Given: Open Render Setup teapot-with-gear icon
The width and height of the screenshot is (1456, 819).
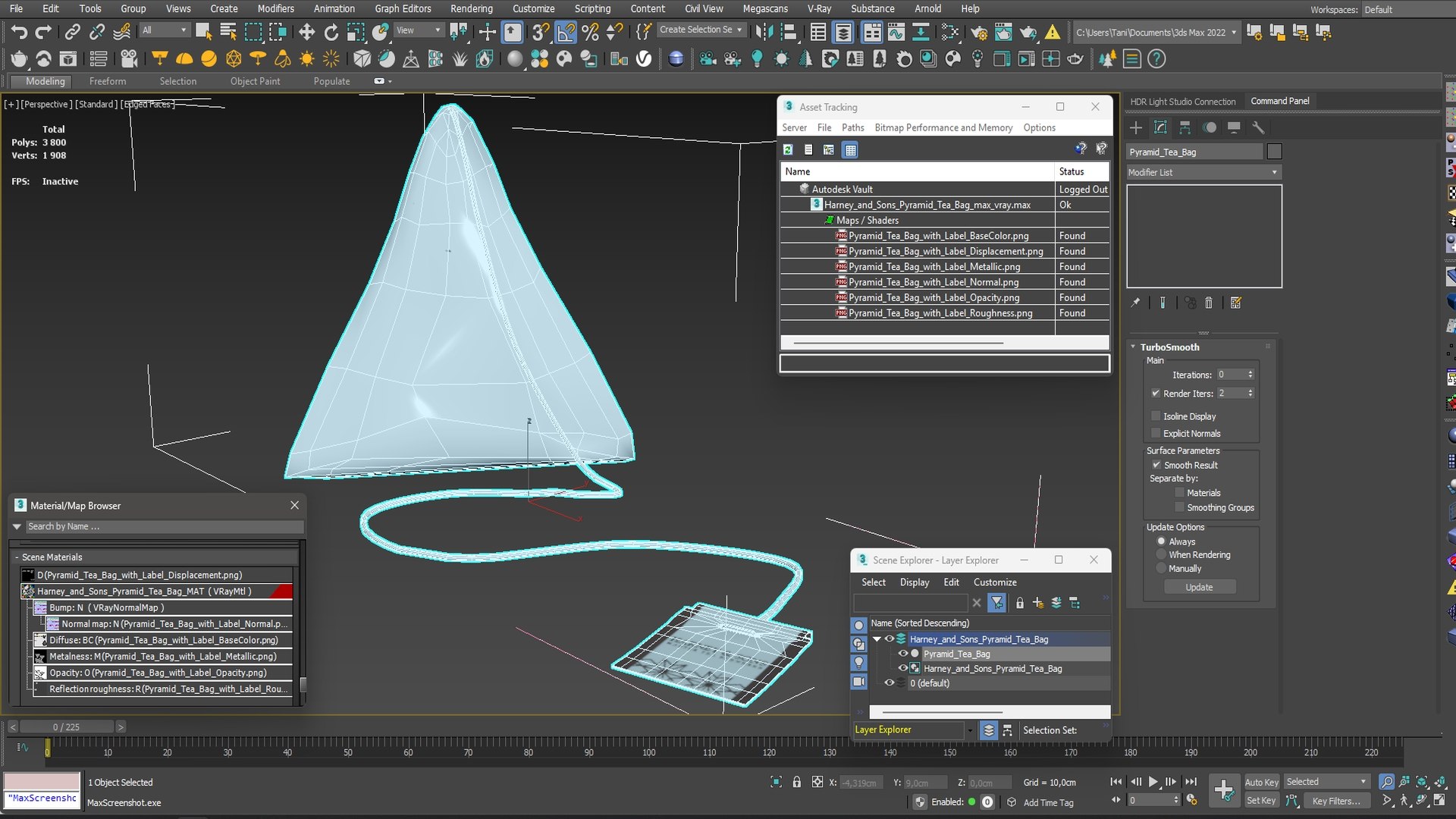Looking at the screenshot, I should pyautogui.click(x=979, y=32).
